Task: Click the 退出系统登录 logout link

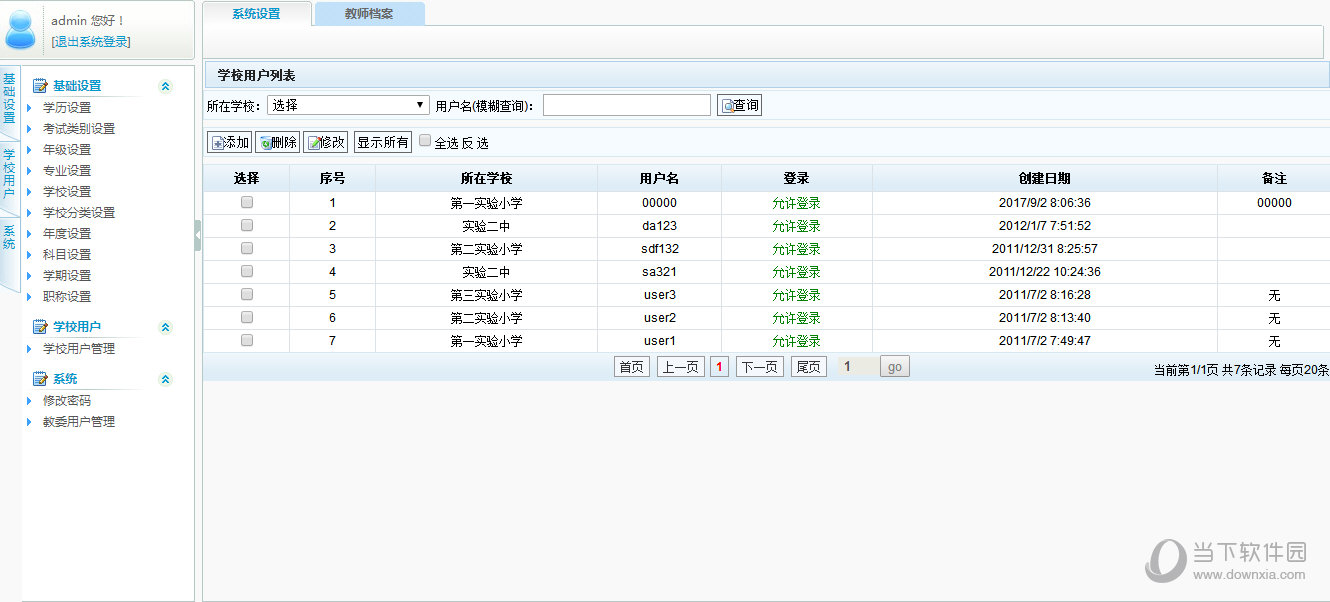Action: click(91, 41)
